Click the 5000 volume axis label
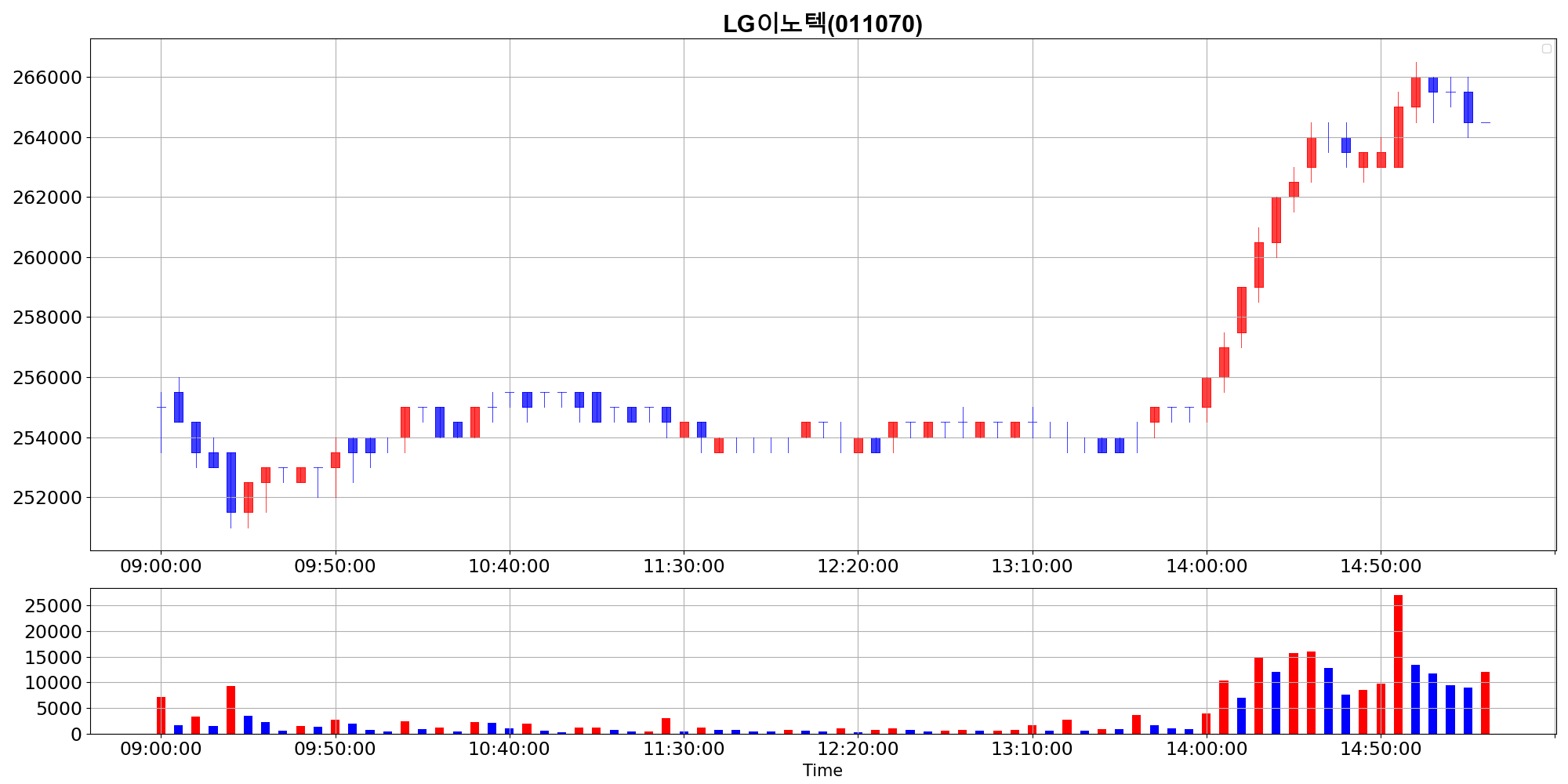This screenshot has height=784, width=1568. click(x=60, y=709)
